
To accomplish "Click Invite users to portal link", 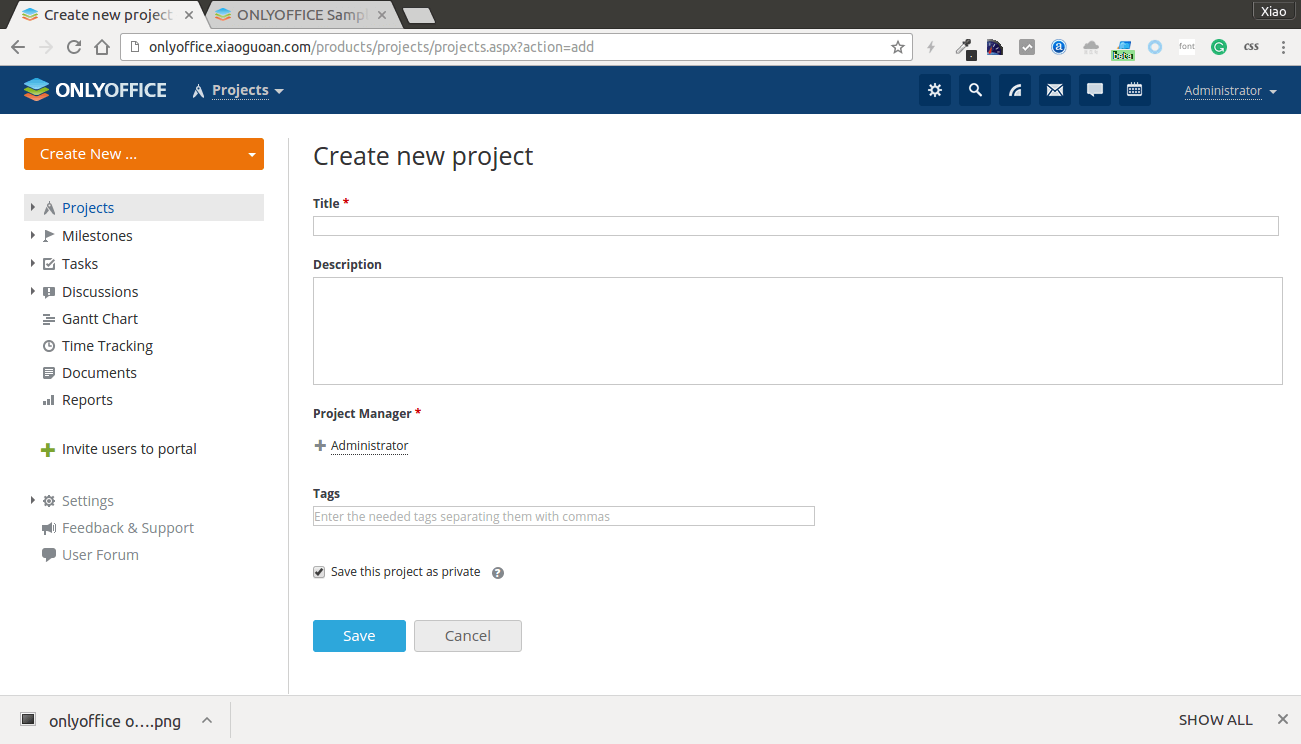I will tap(129, 449).
